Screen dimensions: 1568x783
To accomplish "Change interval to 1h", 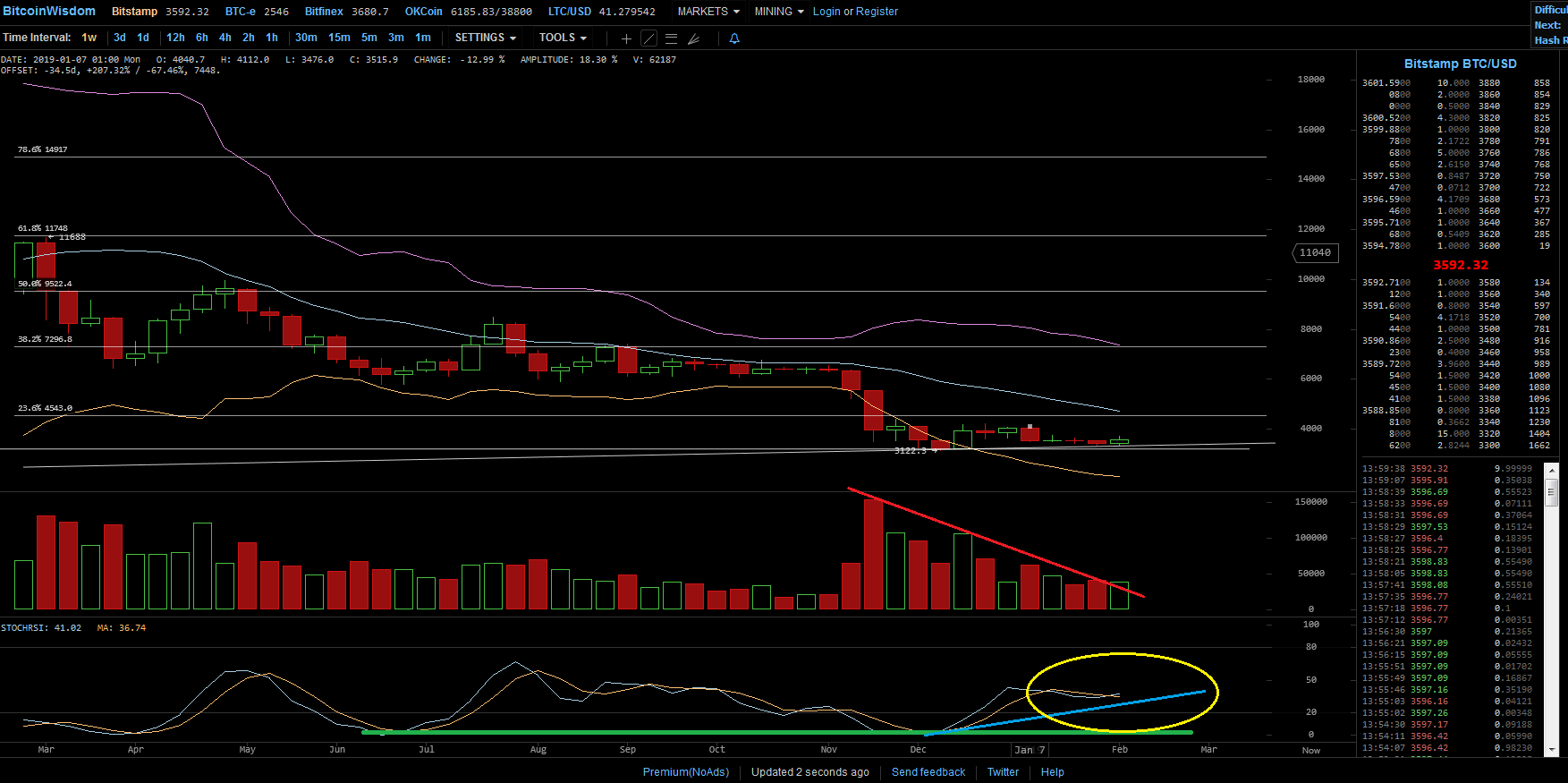I will 272,38.
